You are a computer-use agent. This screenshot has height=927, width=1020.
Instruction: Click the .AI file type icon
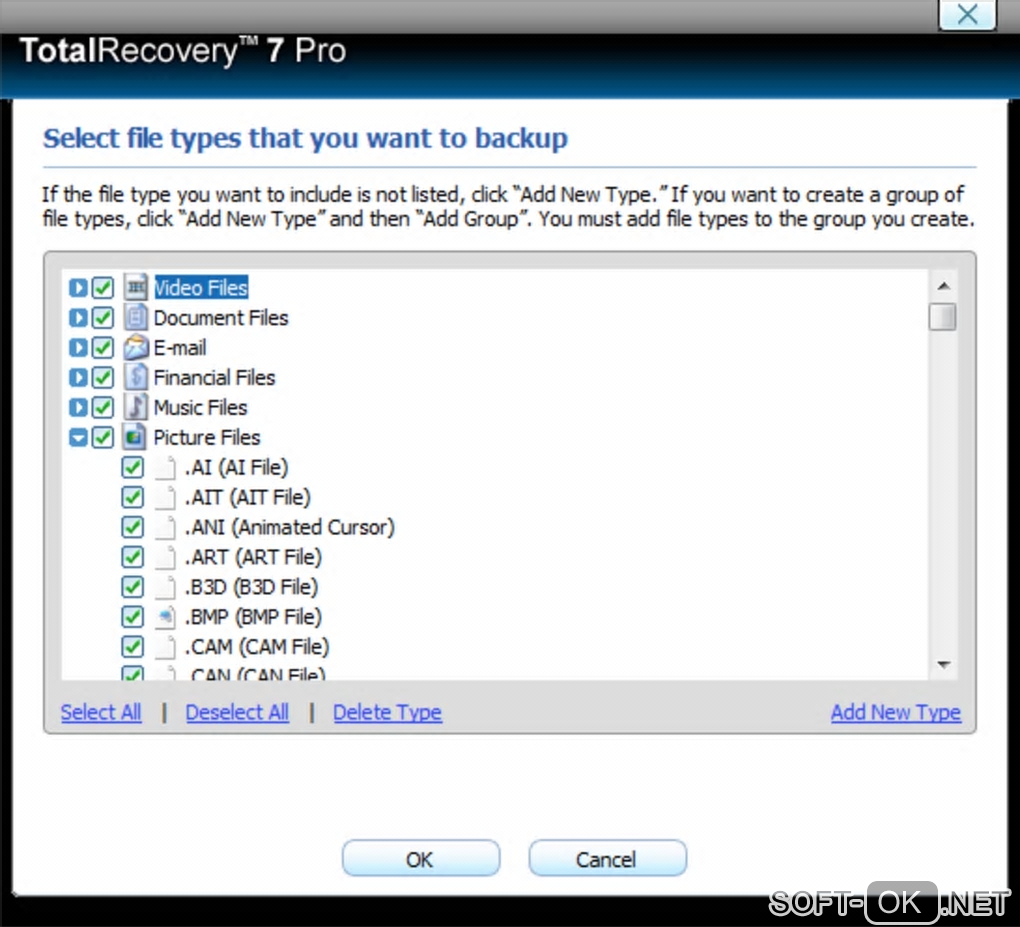pyautogui.click(x=165, y=467)
